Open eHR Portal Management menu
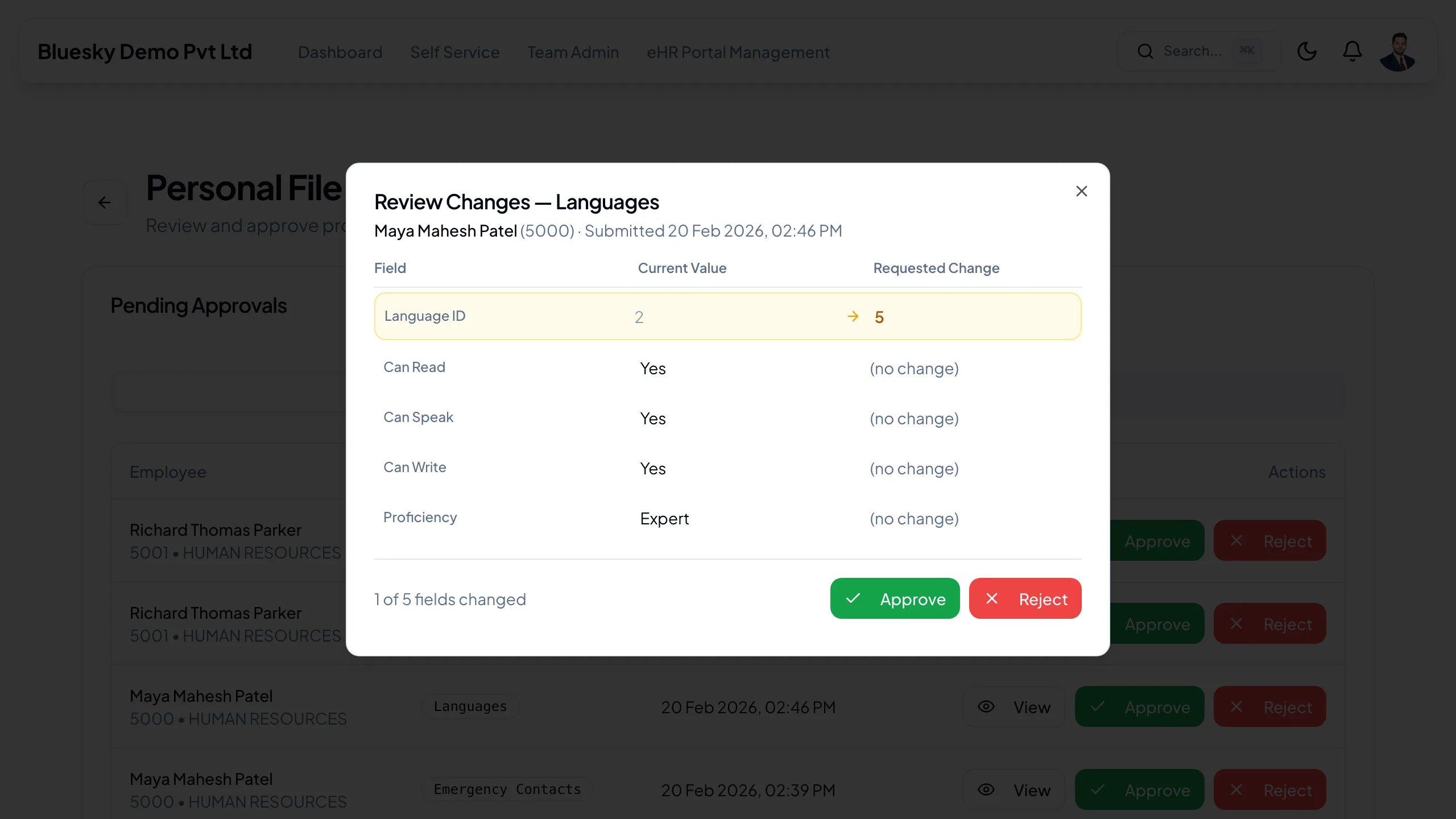The width and height of the screenshot is (1456, 819). point(738,52)
